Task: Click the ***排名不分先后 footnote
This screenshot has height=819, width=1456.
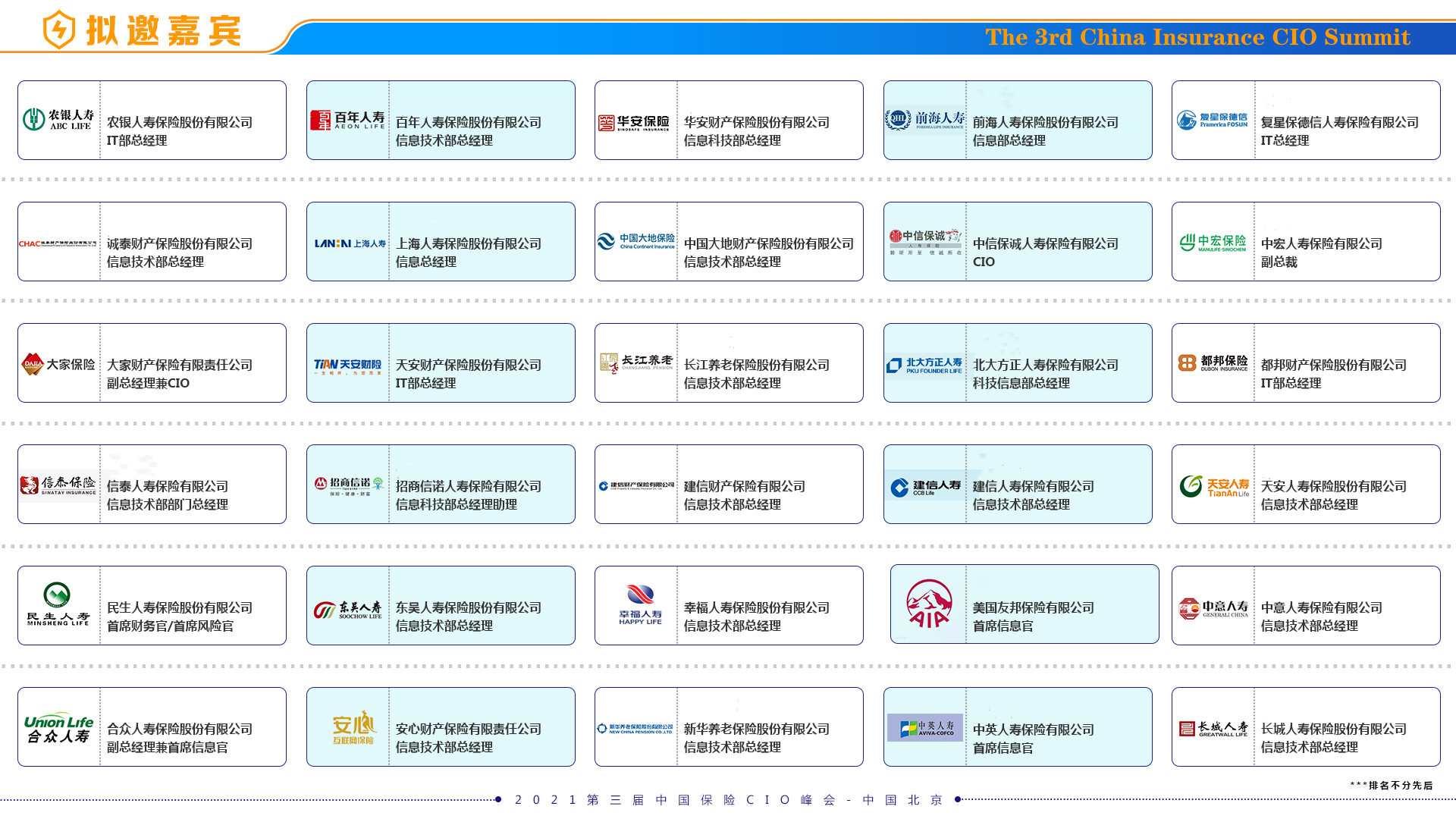Action: tap(1392, 785)
